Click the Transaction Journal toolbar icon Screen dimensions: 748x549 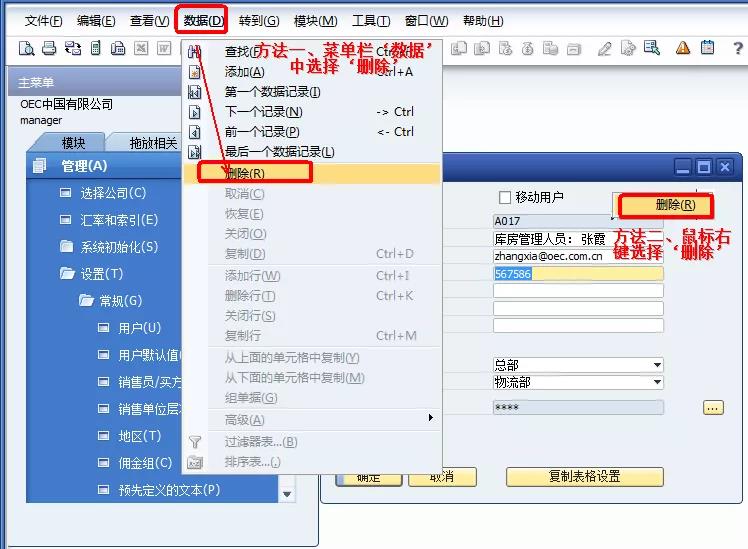coord(574,48)
